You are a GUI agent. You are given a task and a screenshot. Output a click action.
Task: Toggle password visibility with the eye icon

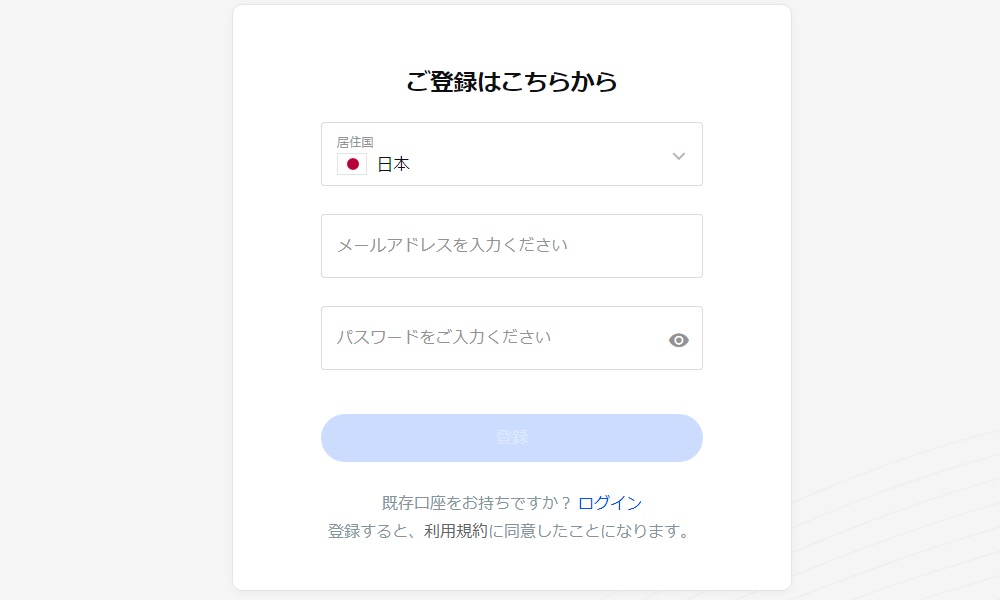(679, 339)
